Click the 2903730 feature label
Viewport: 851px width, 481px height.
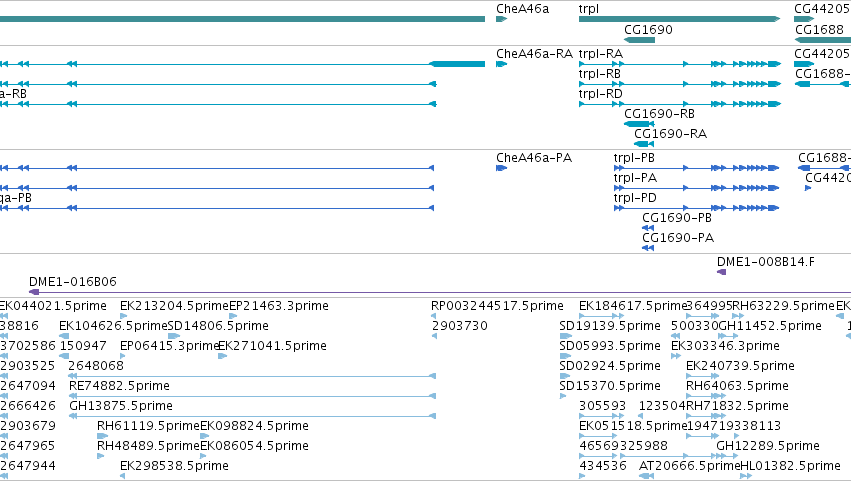(x=460, y=326)
